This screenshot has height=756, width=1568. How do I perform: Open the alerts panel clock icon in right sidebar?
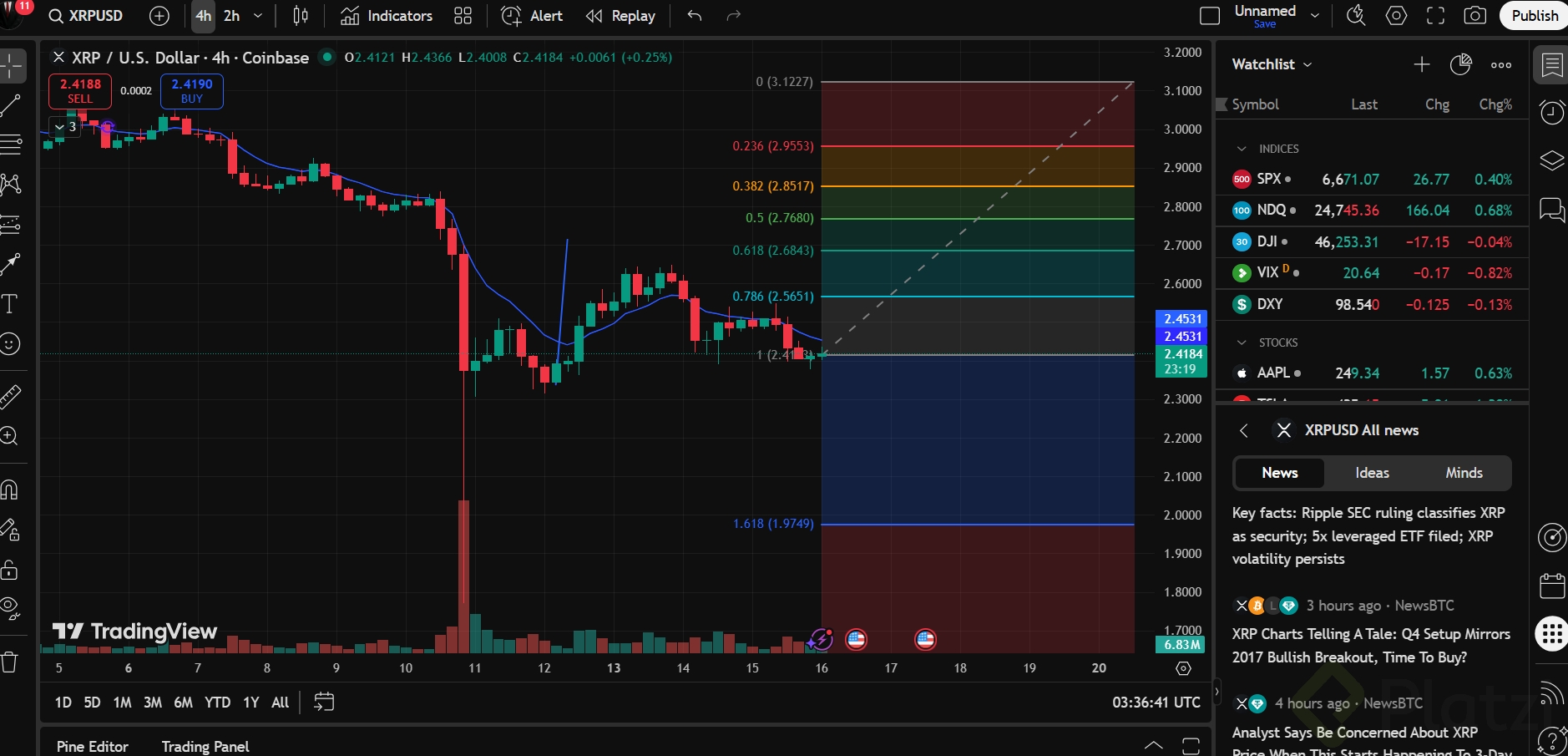1552,112
